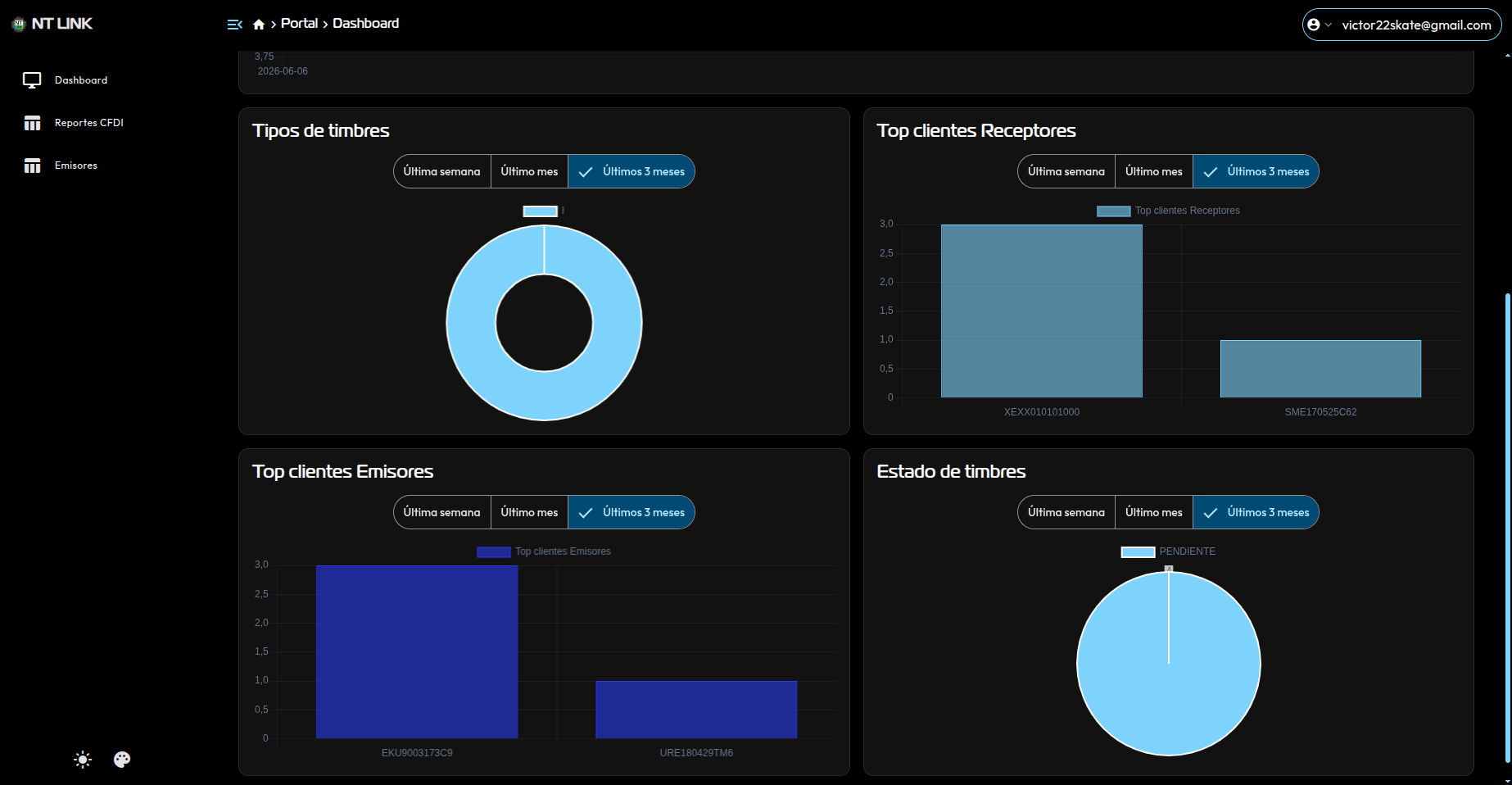Viewport: 1512px width, 785px height.
Task: Select Último mes in Top clientes Receptores
Action: 1154,171
